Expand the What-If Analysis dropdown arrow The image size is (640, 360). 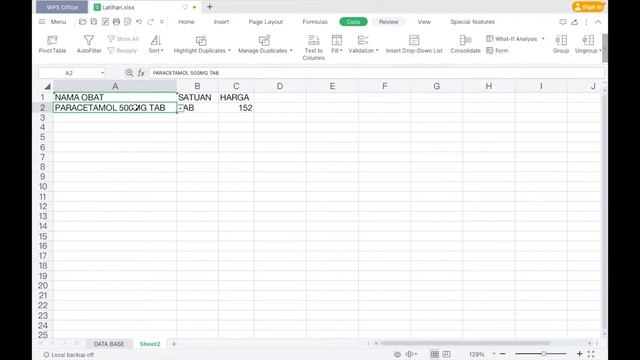click(543, 39)
